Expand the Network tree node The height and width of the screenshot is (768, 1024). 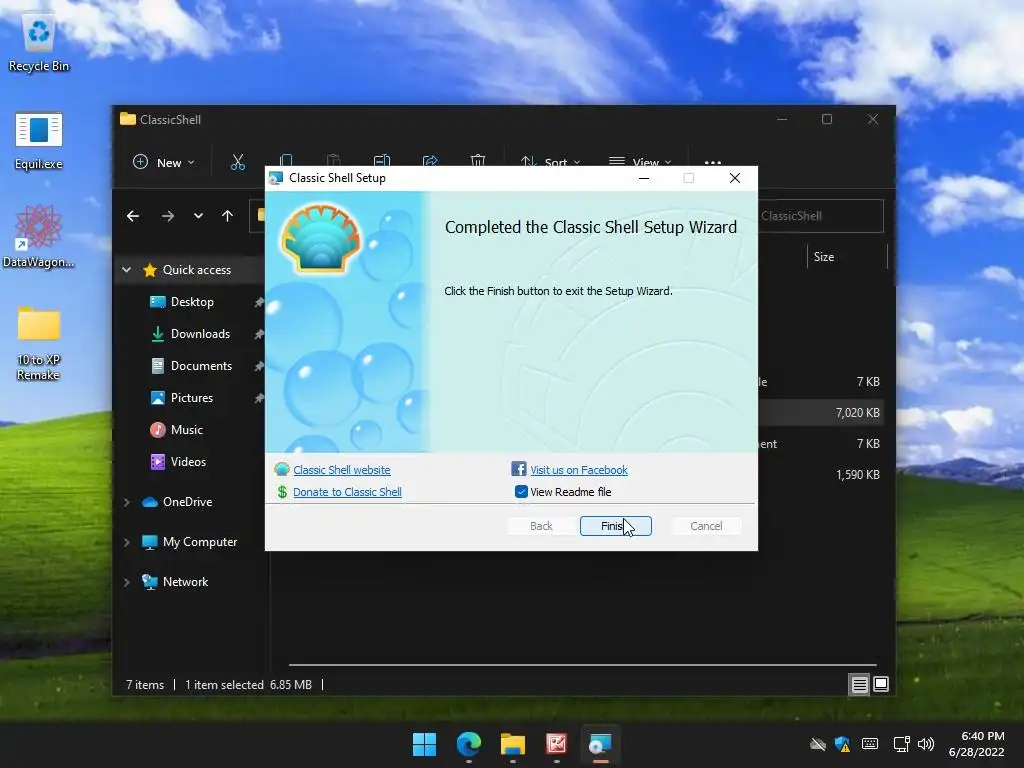click(127, 582)
